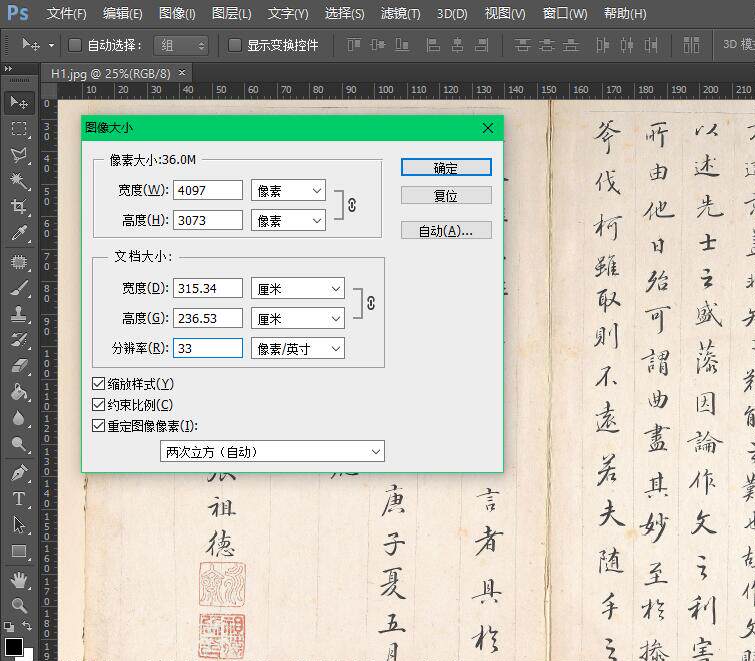Open document width 厘米 unit dropdown
Screen dimensions: 755x661
point(298,289)
